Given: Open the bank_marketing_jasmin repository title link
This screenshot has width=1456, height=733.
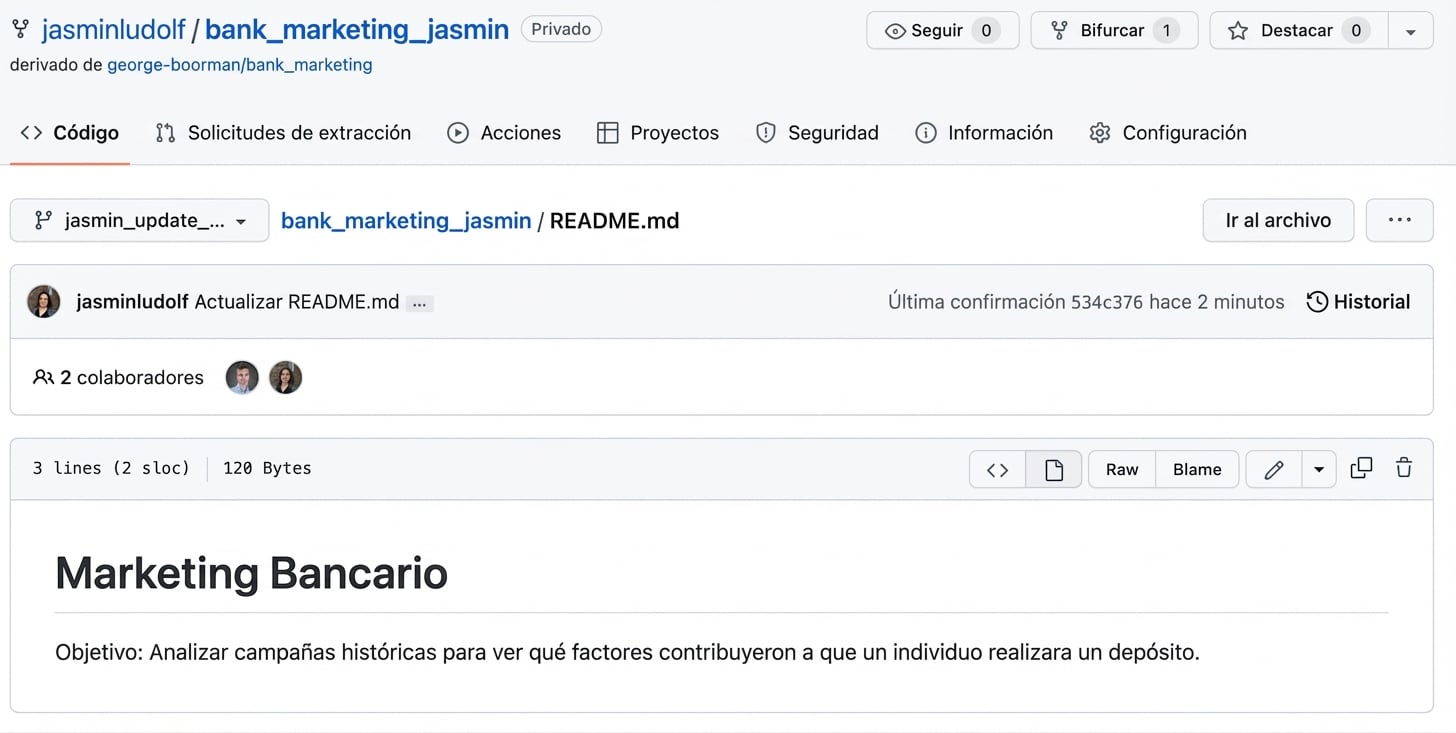Looking at the screenshot, I should [x=357, y=29].
